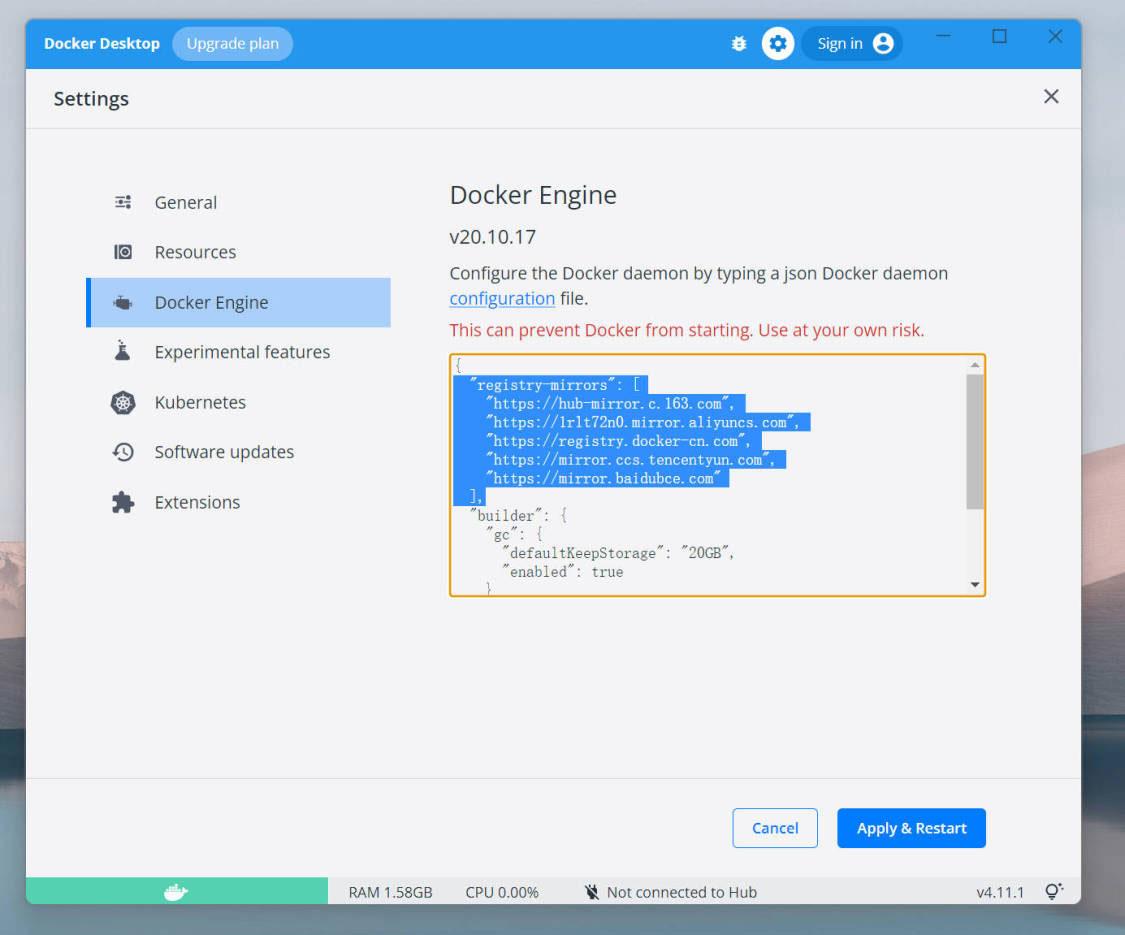Close the Settings panel with X
Screen dimensions: 1125x935
[x=1051, y=97]
